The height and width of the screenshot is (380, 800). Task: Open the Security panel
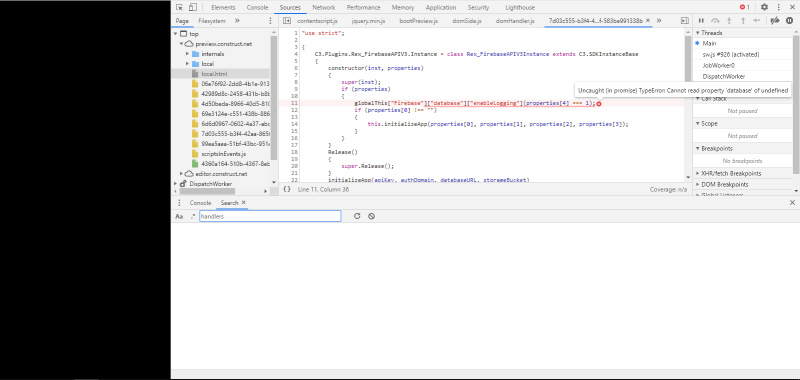[x=478, y=8]
